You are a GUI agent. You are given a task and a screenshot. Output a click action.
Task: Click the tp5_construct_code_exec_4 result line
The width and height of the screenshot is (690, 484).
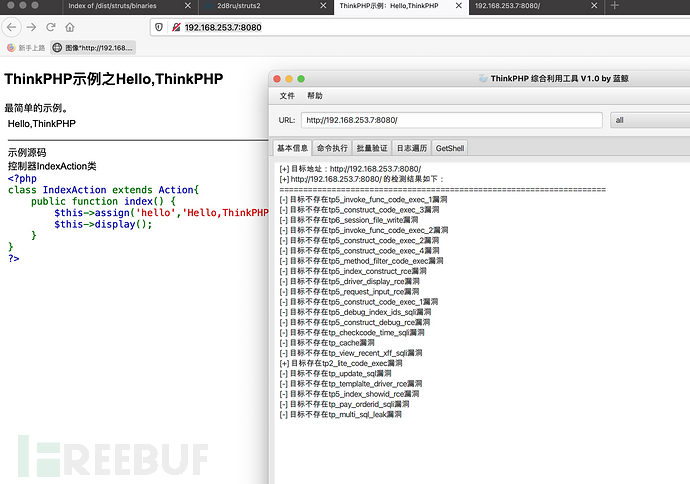click(x=360, y=251)
